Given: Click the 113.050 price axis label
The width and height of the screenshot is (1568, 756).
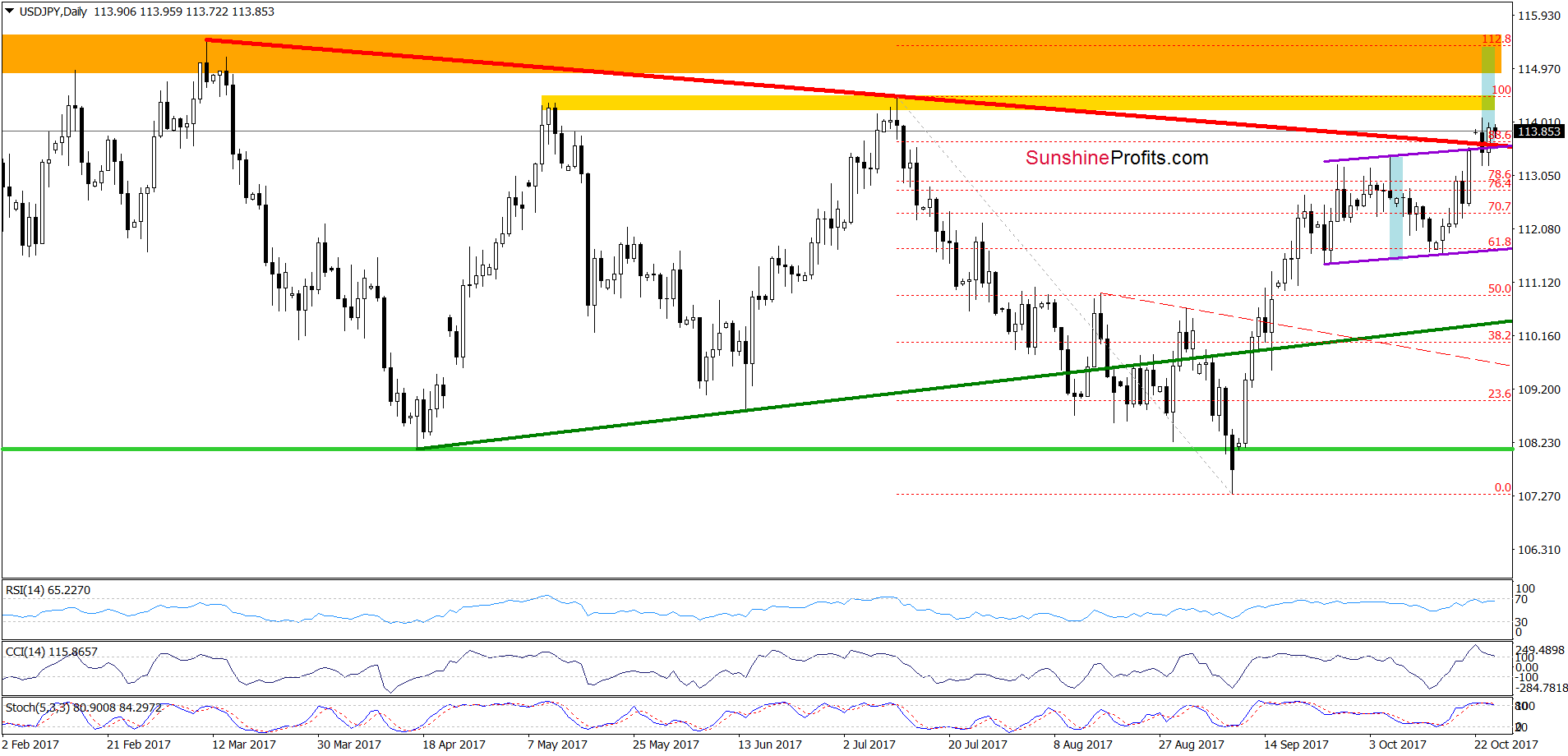Looking at the screenshot, I should pyautogui.click(x=1538, y=176).
